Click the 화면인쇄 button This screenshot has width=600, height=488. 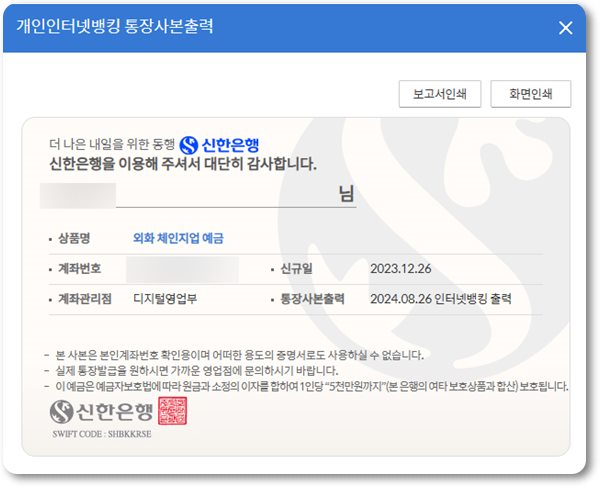[531, 94]
